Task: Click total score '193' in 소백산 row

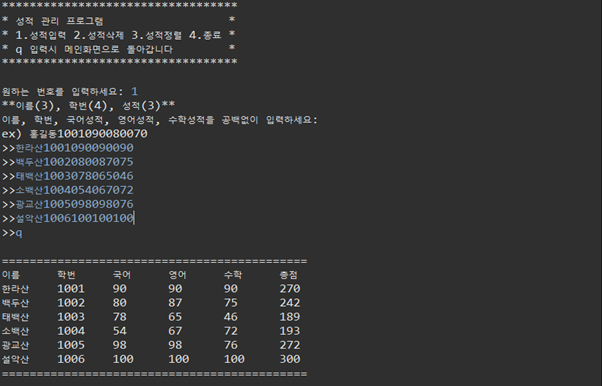Action: point(290,331)
